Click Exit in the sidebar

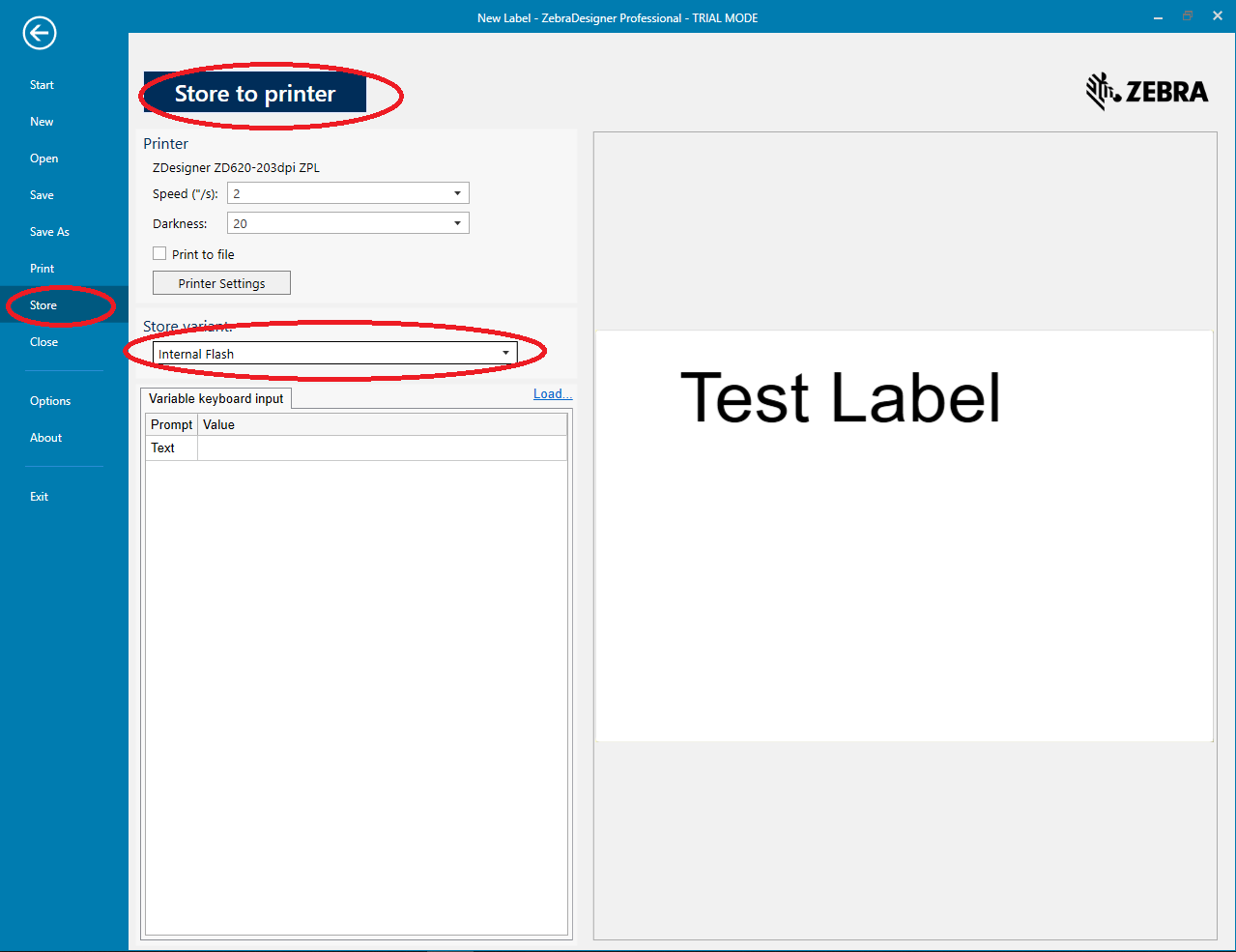(39, 496)
